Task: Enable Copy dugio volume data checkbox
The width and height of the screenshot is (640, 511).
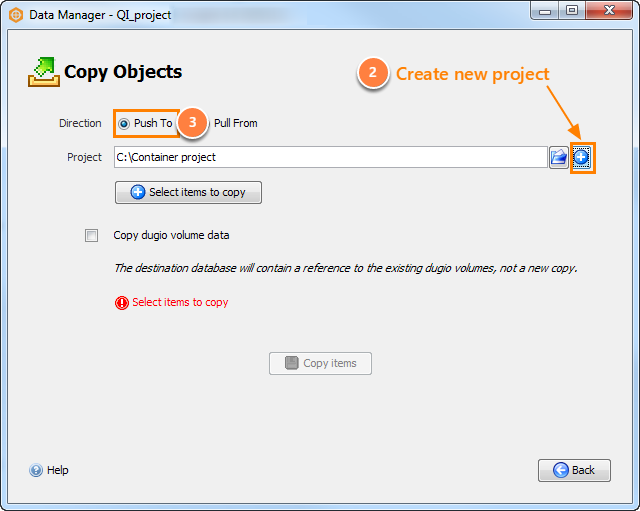Action: click(91, 236)
